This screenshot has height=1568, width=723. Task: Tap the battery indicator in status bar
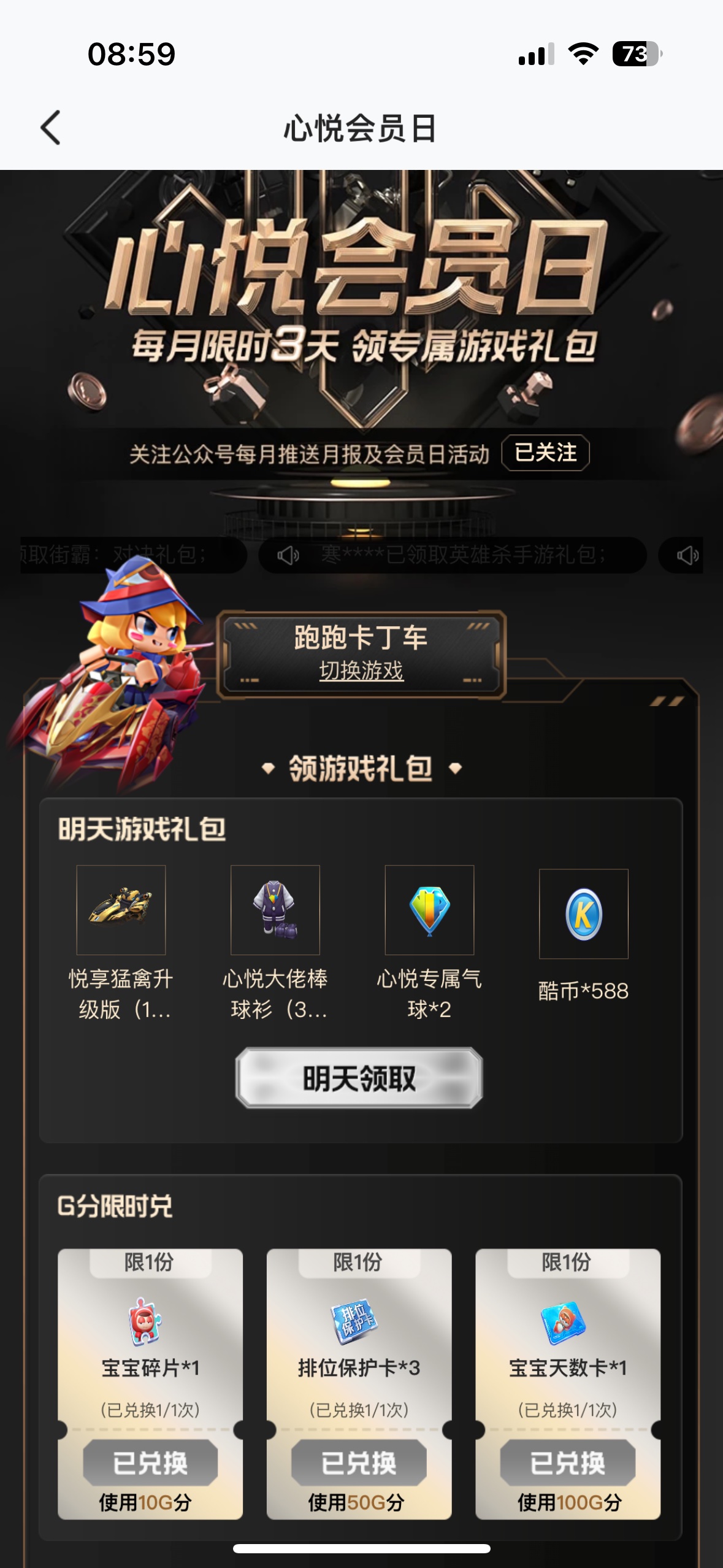(x=637, y=54)
